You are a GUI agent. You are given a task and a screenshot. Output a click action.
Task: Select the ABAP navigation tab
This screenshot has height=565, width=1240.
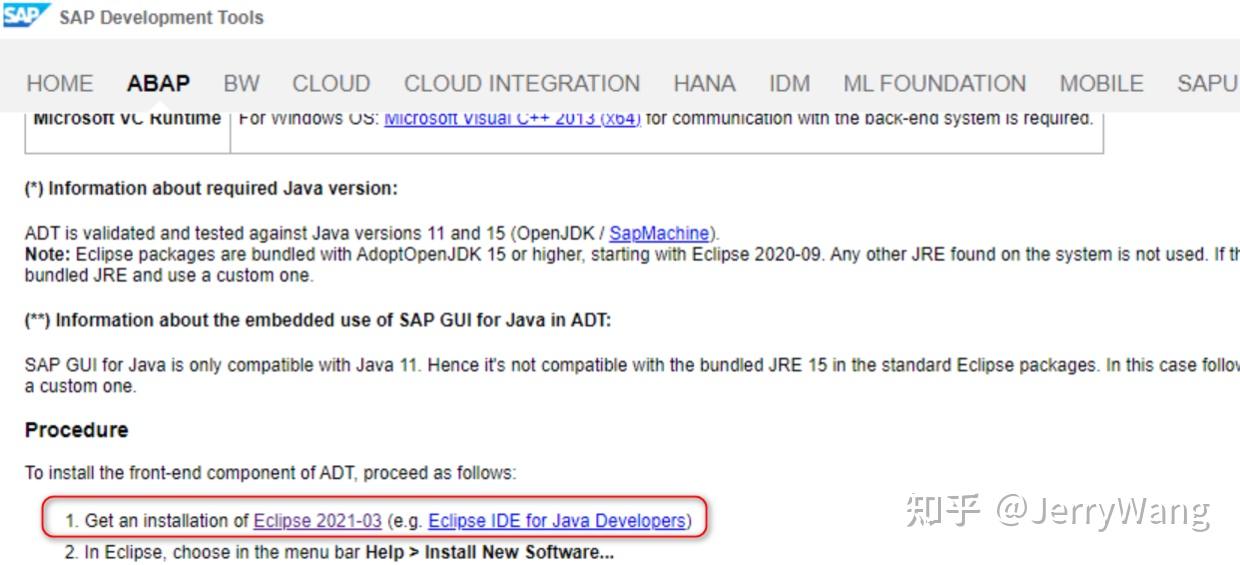(158, 83)
